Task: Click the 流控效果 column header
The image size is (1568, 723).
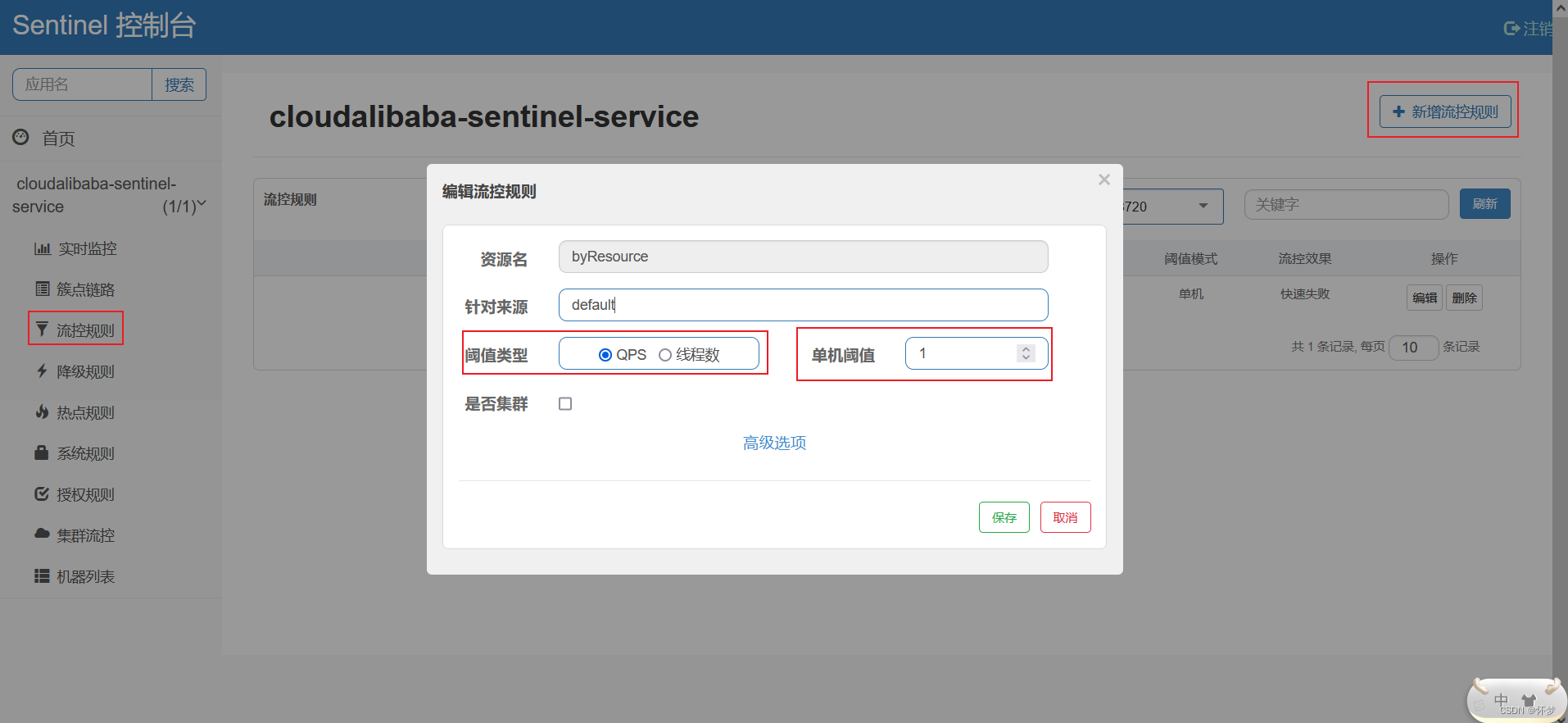Action: (x=1305, y=258)
